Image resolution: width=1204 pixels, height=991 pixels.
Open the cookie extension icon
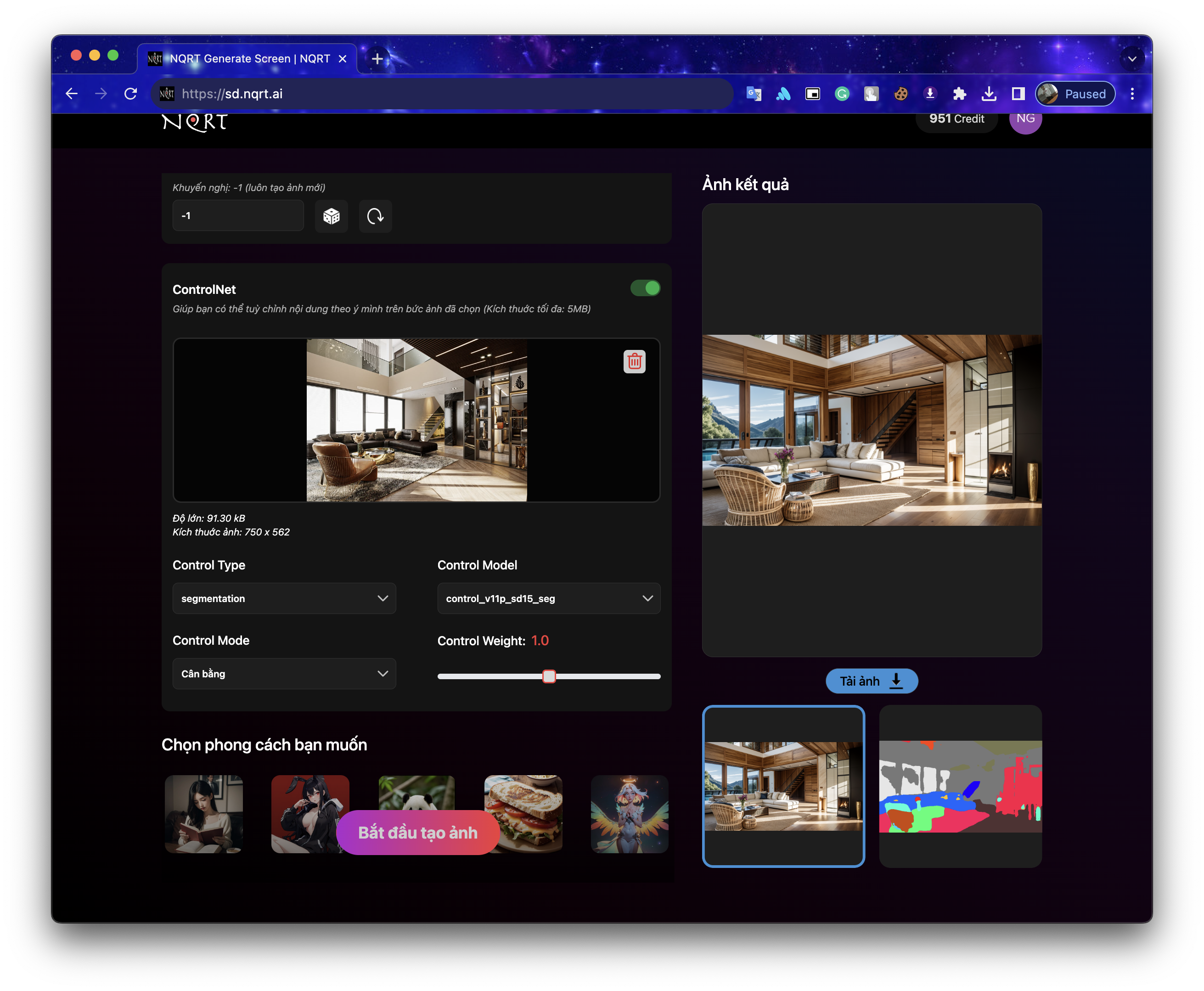click(900, 94)
